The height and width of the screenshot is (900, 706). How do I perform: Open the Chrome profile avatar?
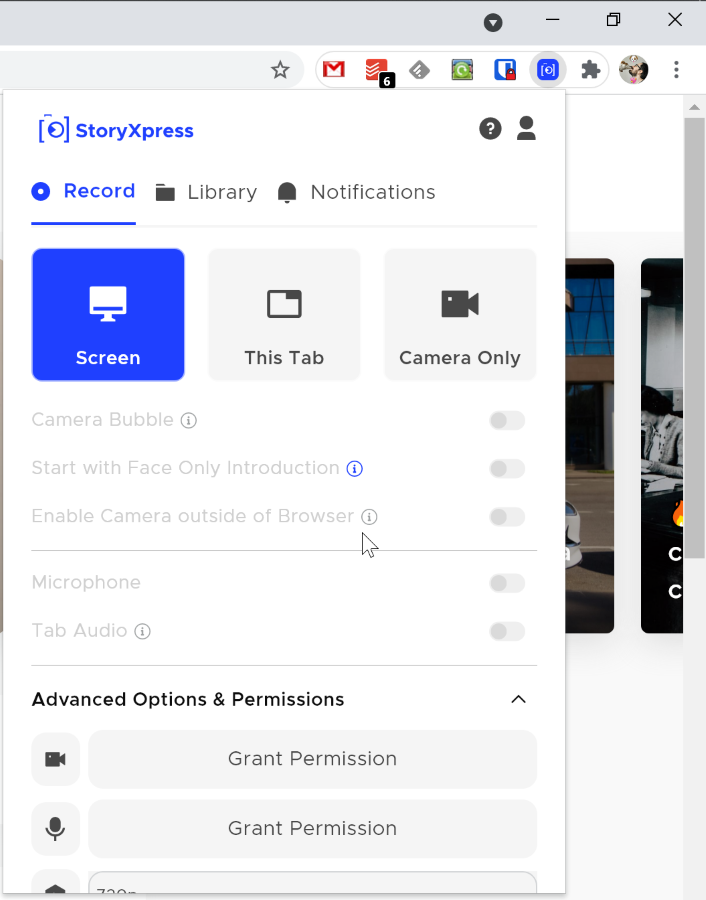(634, 70)
